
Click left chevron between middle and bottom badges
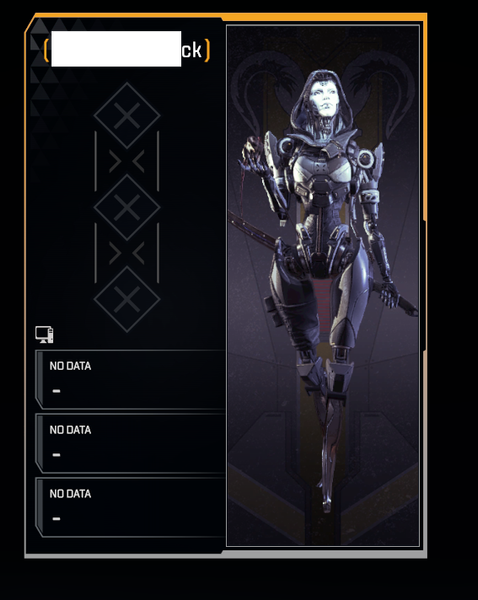point(115,253)
